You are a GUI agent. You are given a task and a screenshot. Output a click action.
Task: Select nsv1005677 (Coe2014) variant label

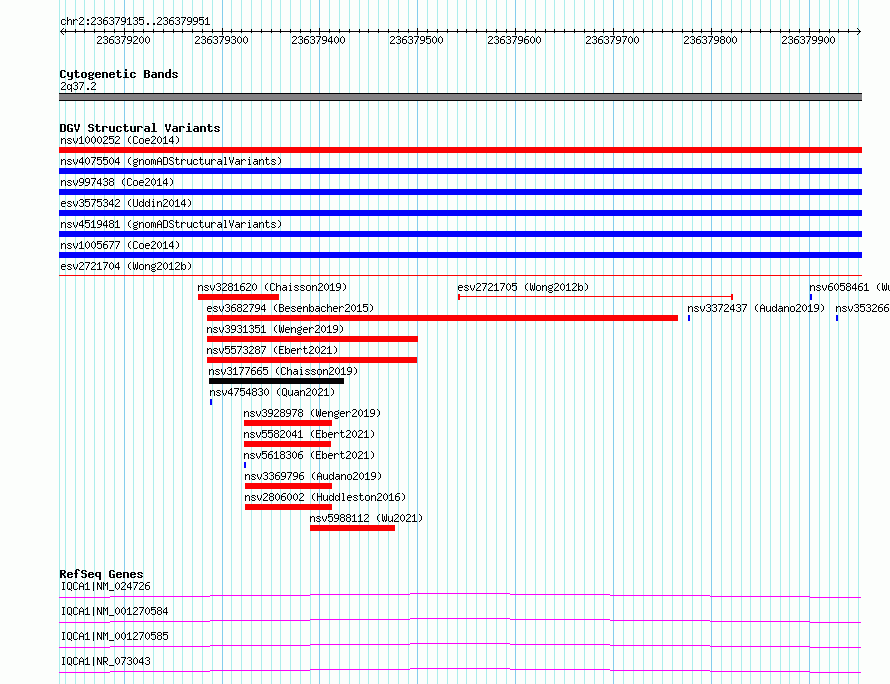point(120,245)
